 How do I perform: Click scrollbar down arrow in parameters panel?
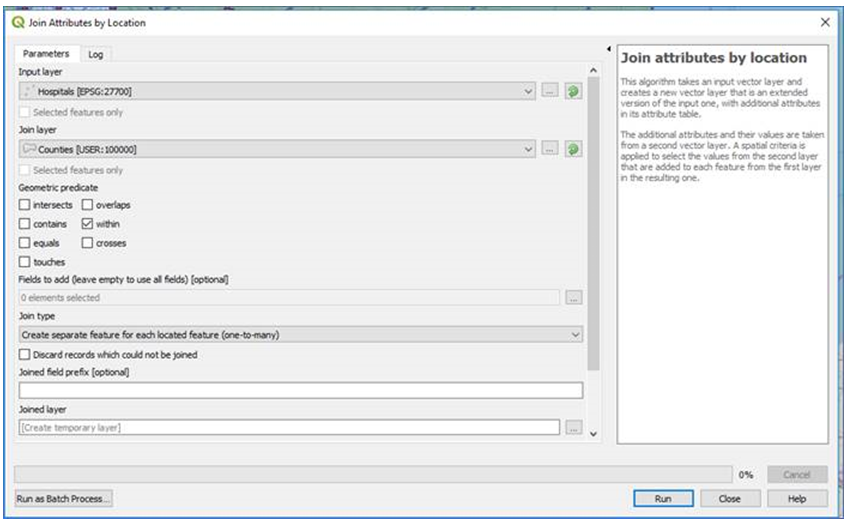coord(593,434)
